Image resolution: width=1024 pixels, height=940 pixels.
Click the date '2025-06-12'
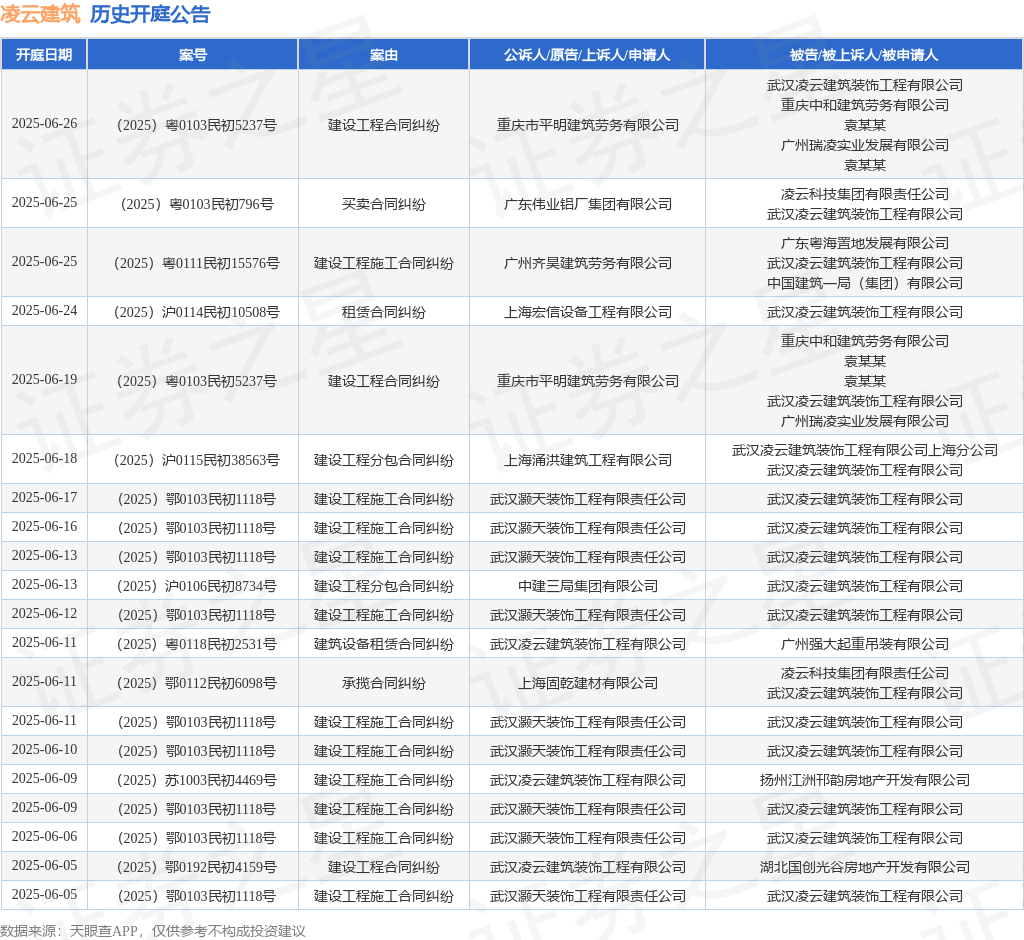click(44, 613)
